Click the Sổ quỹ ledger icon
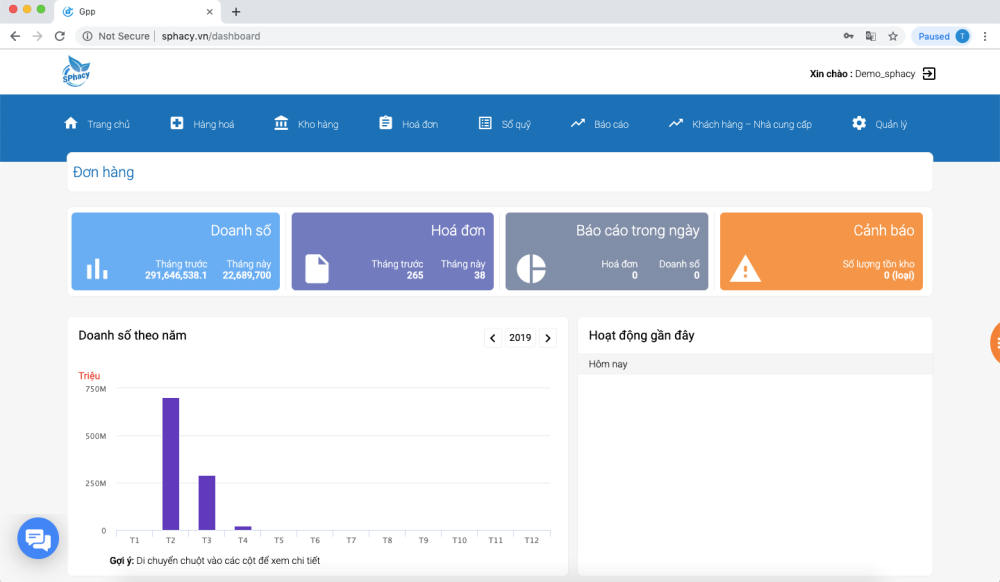This screenshot has width=1000, height=582. pos(485,123)
